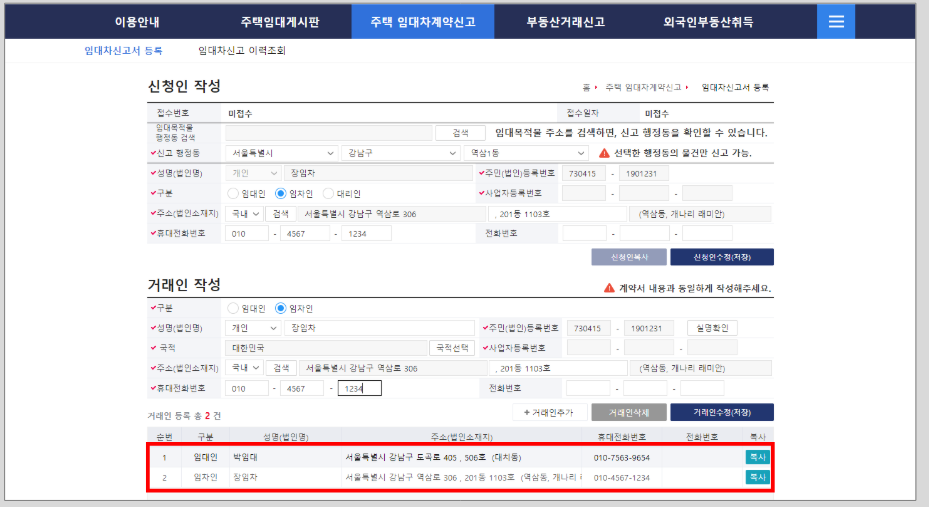Open the applicant 개인 type dropdown
Viewport: 929px width, 507px height.
pyautogui.click(x=253, y=174)
